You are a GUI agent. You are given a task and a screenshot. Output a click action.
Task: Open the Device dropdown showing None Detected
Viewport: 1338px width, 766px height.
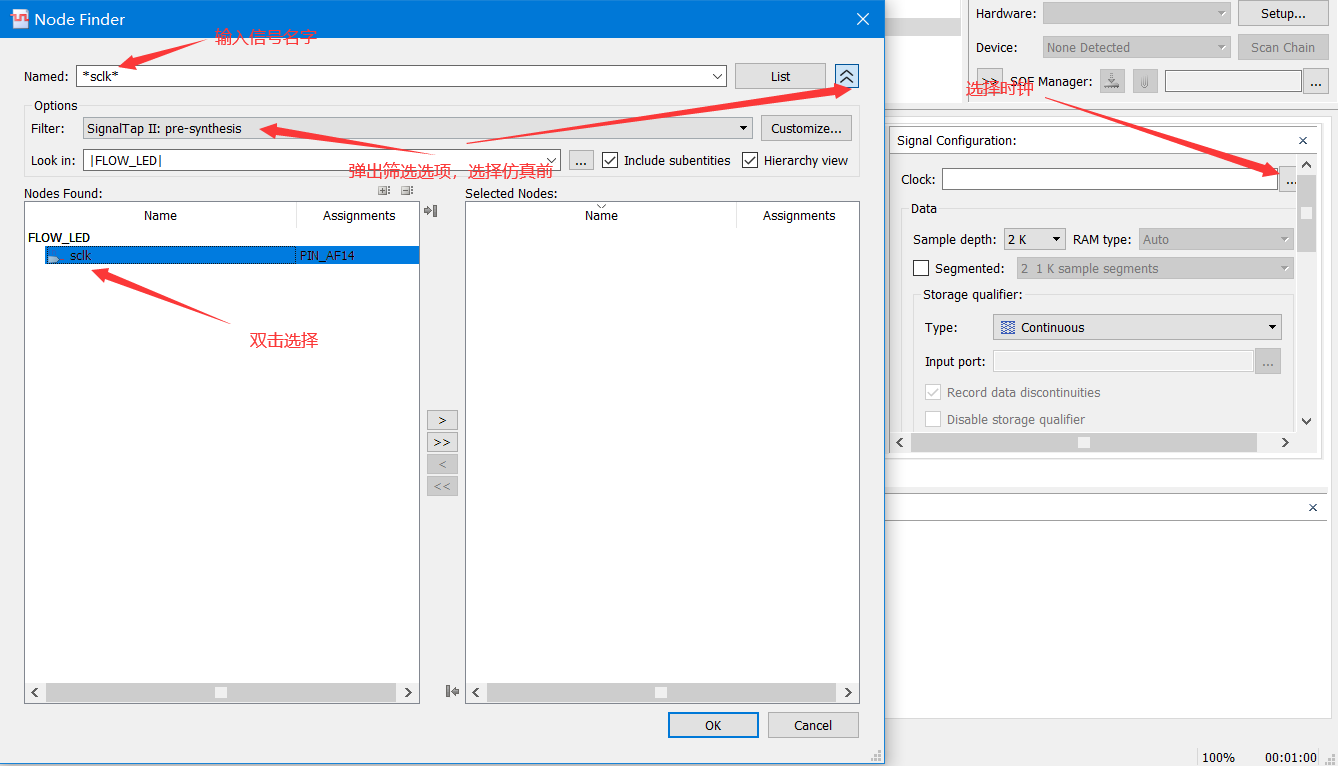coord(1137,47)
